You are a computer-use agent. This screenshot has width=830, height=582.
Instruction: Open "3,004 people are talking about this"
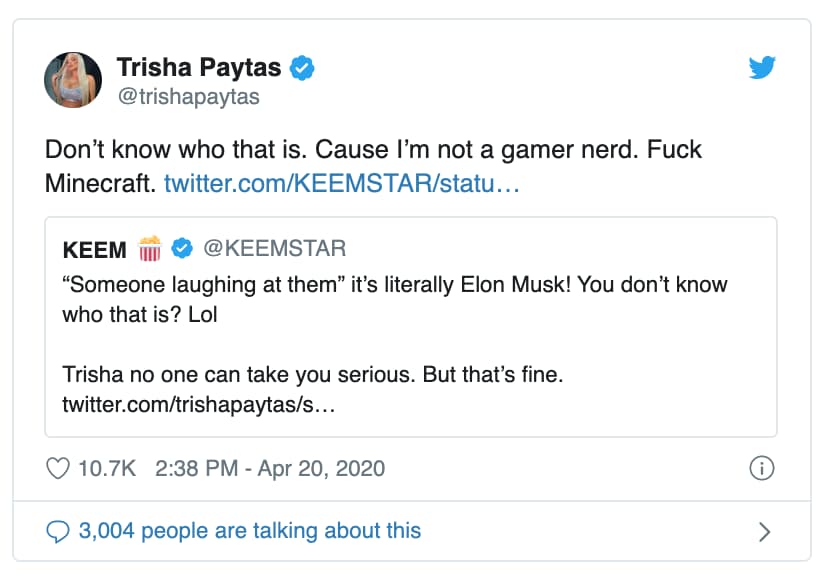(250, 530)
